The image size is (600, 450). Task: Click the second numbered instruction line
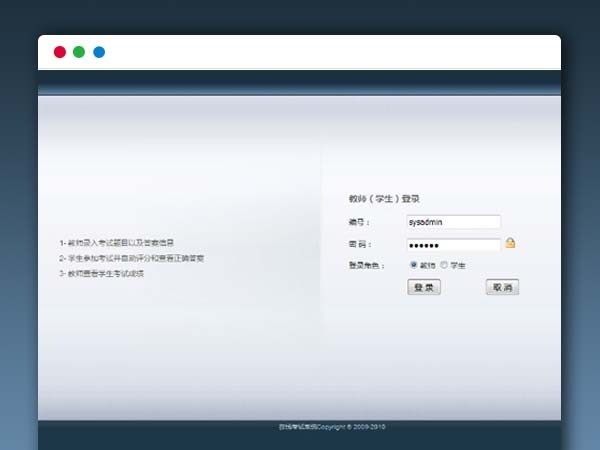[x=131, y=258]
